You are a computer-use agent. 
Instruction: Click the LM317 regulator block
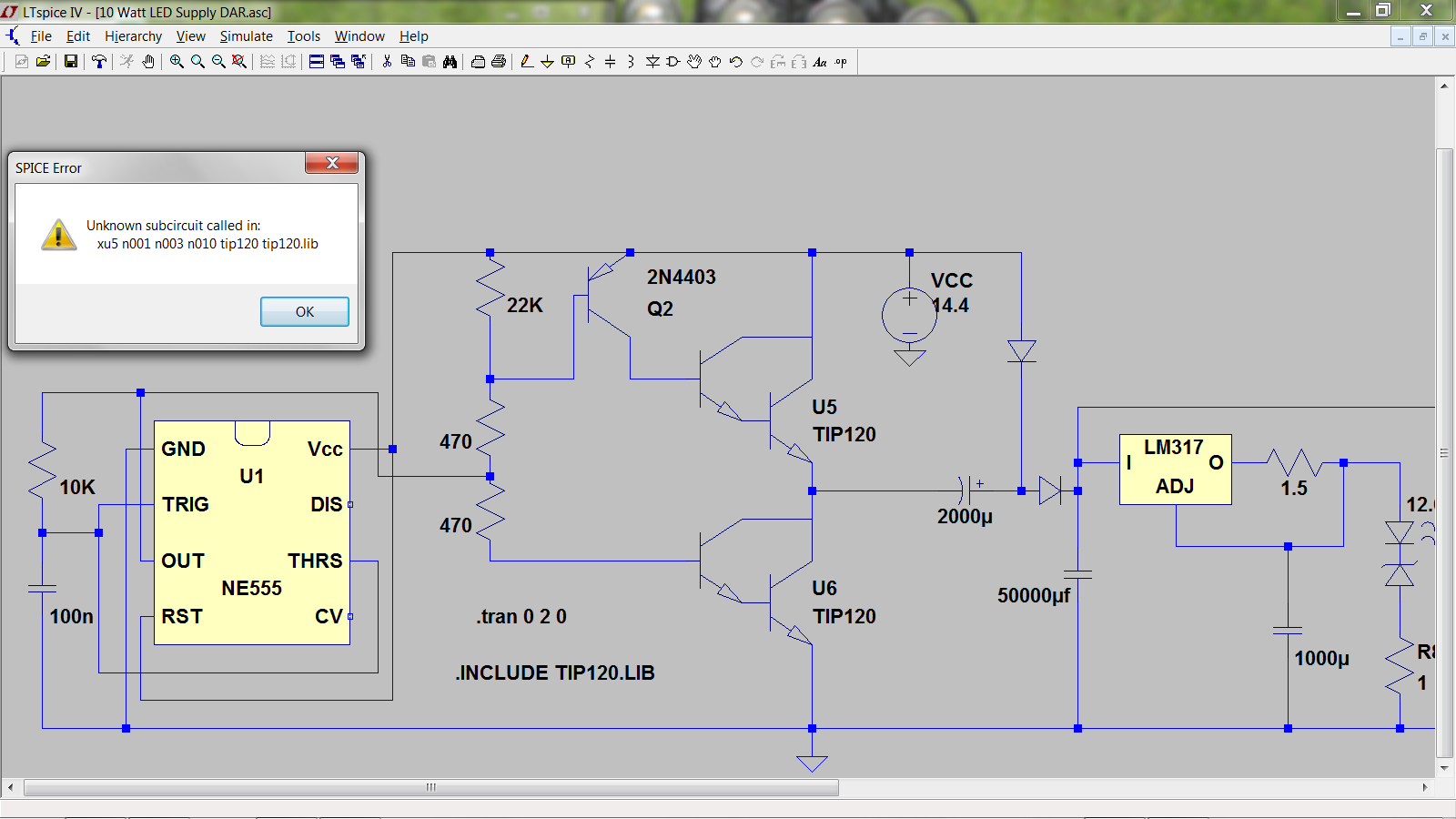tap(1175, 470)
